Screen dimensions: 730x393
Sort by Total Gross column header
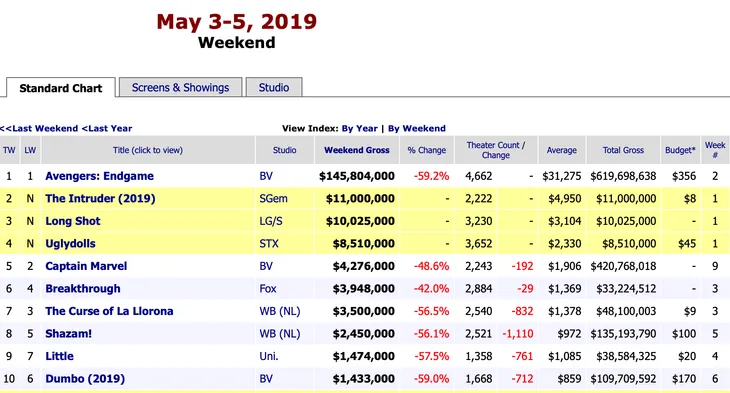(623, 150)
